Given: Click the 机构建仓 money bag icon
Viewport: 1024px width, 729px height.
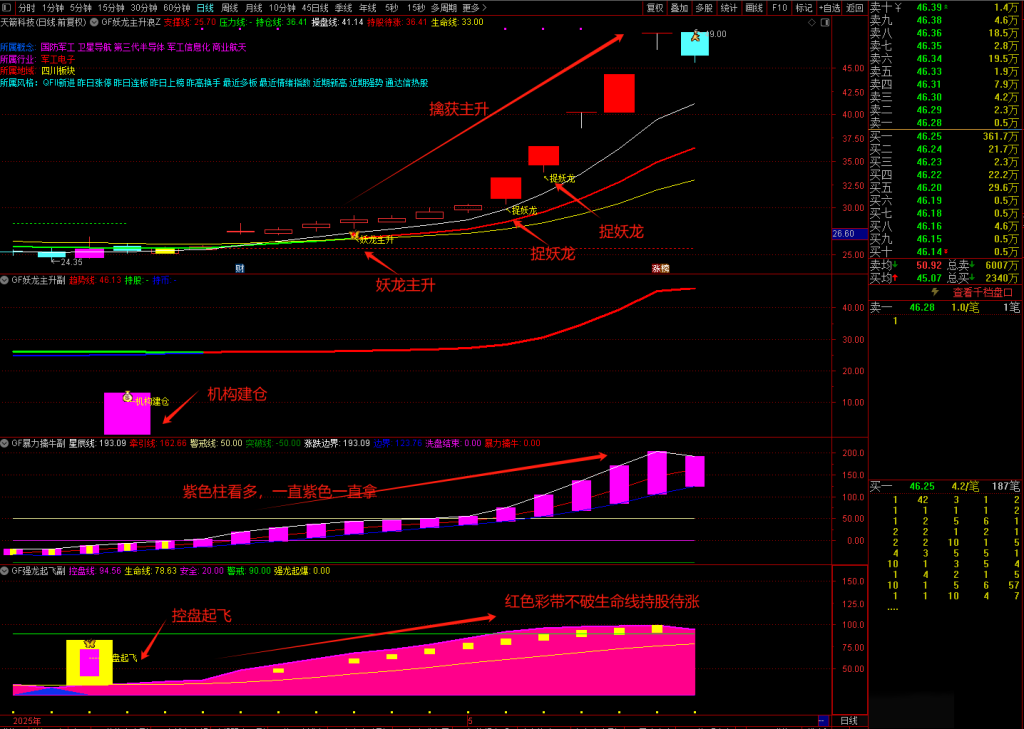Looking at the screenshot, I should click(x=127, y=397).
